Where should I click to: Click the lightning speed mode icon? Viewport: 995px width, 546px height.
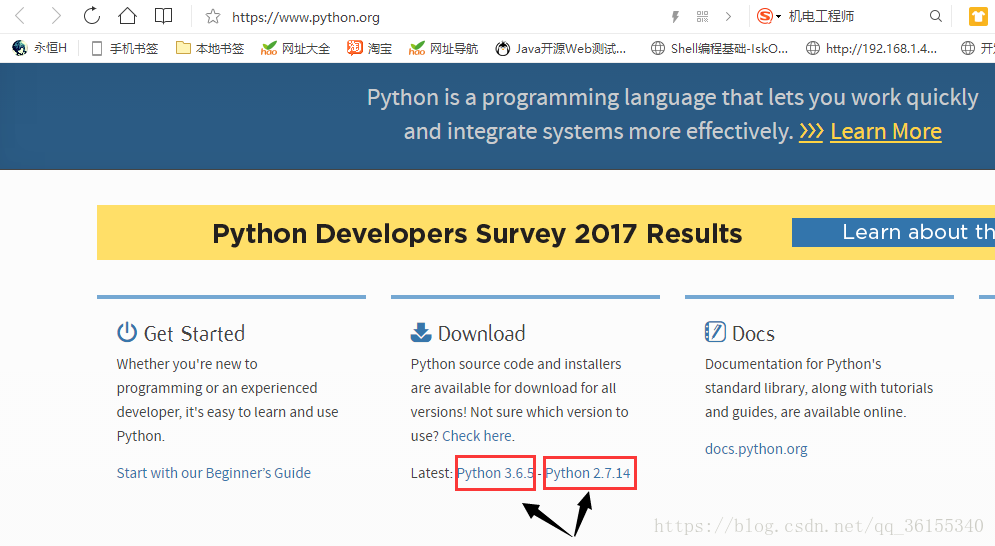pyautogui.click(x=675, y=17)
